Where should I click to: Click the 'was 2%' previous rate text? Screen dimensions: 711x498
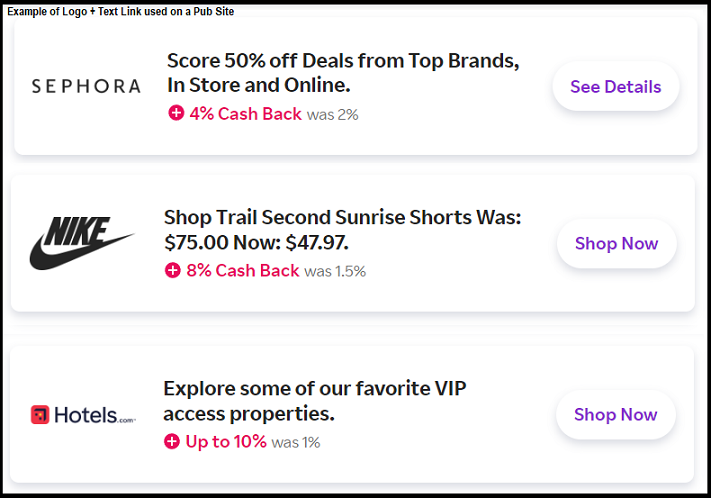[333, 115]
